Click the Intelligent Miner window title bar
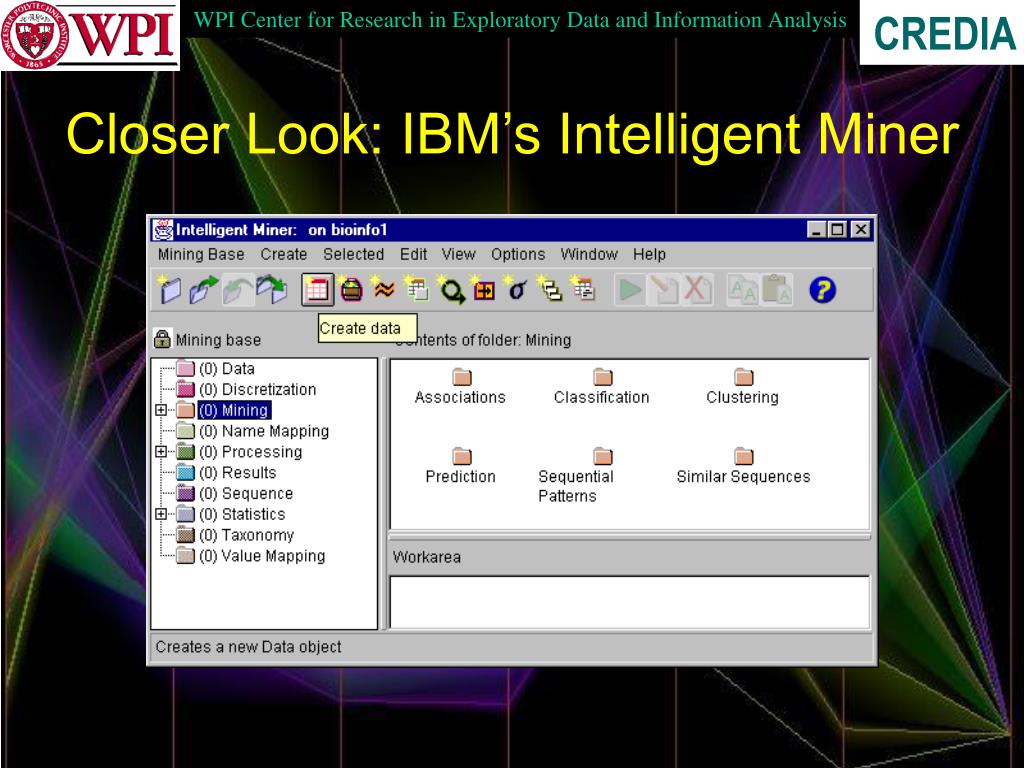Screen dimensions: 1024x768 pyautogui.click(x=512, y=230)
